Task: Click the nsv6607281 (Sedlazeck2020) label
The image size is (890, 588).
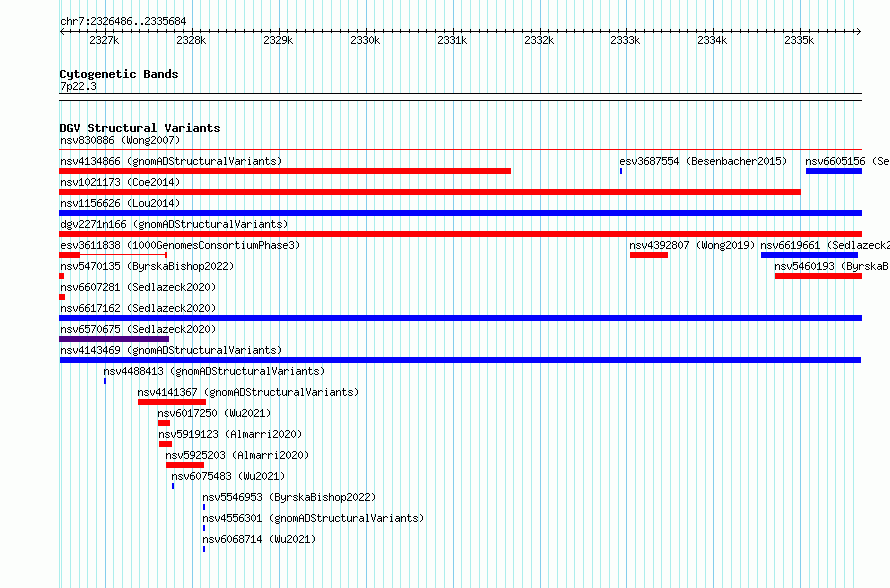Action: pyautogui.click(x=138, y=287)
